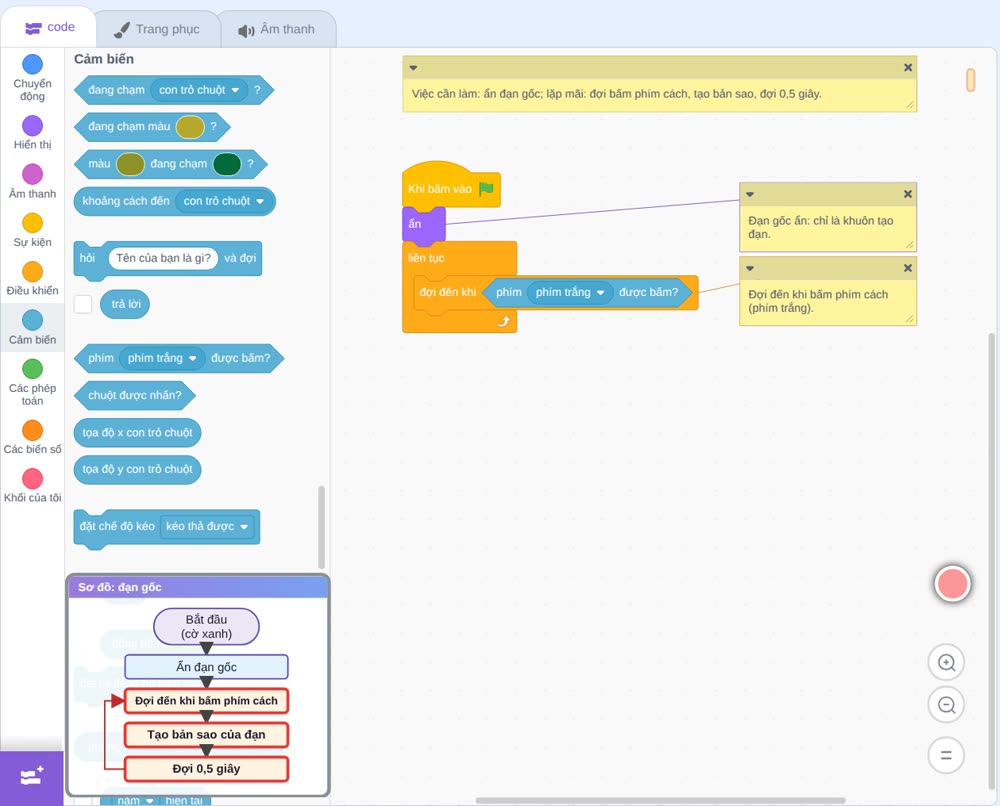Viewport: 1000px width, 806px height.
Task: Open the Khối của tôi category
Action: pyautogui.click(x=33, y=486)
